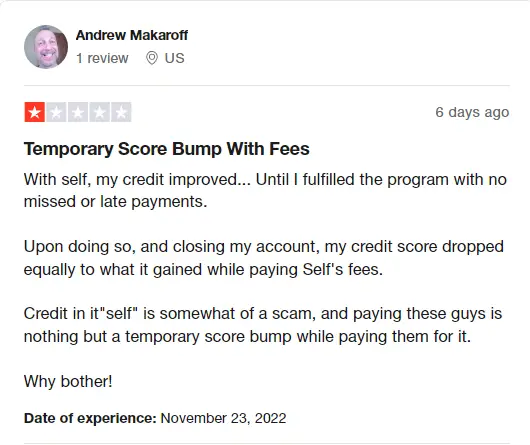Click the first paragraph about credit improving
This screenshot has height=445, width=530.
click(x=265, y=190)
